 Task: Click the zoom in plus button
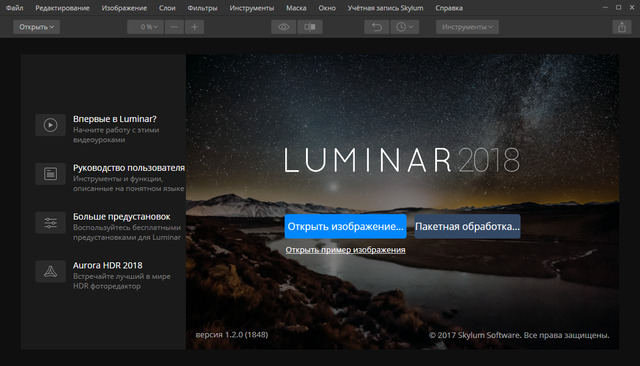[195, 27]
